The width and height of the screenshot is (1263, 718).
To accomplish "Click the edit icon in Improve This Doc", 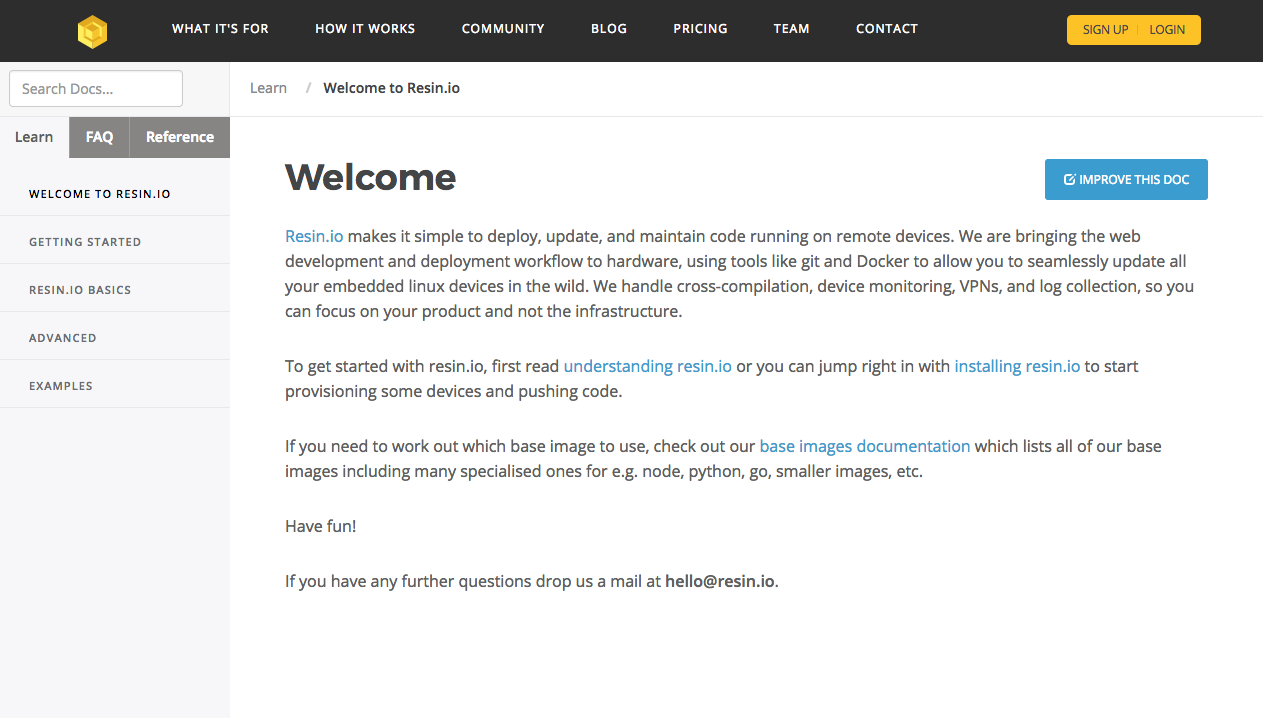I will click(x=1069, y=179).
